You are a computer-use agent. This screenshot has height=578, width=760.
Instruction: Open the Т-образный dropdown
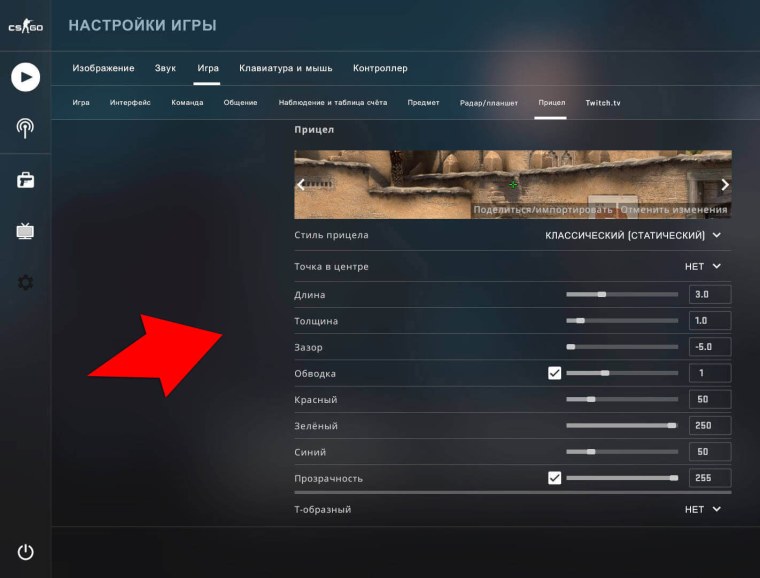click(702, 509)
